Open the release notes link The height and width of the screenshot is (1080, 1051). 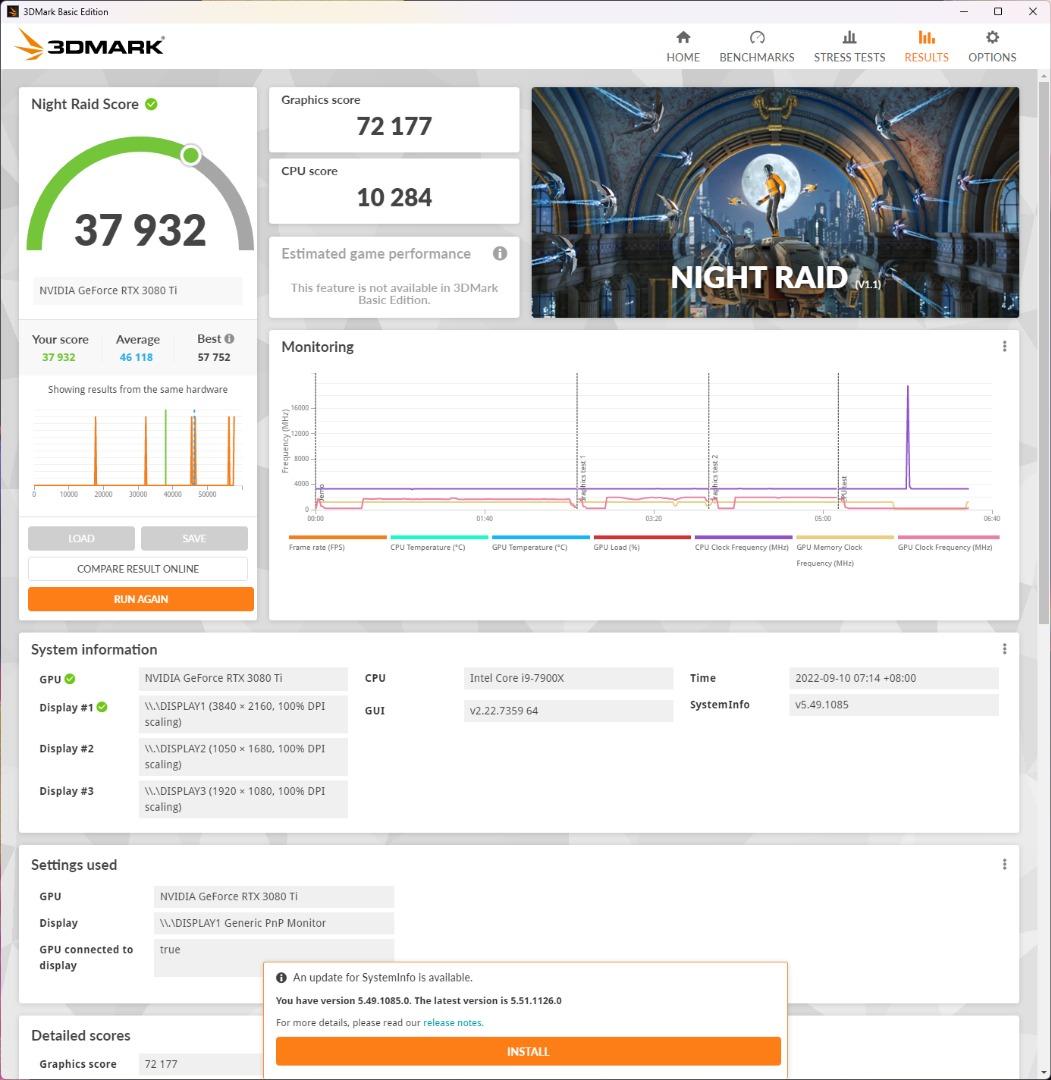point(453,1023)
